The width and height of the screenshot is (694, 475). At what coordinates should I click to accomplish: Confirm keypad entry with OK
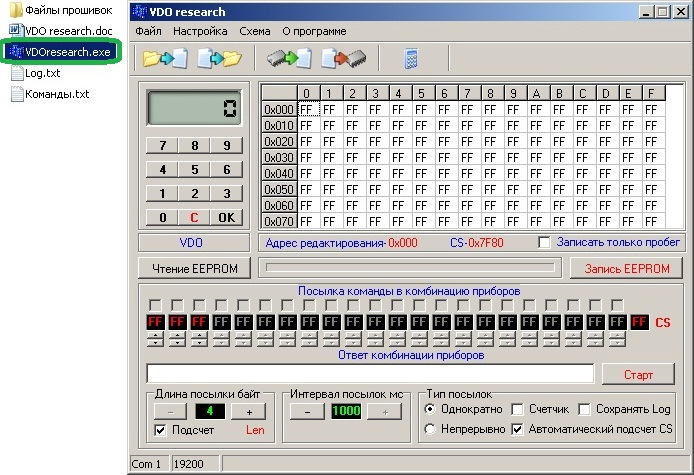227,217
